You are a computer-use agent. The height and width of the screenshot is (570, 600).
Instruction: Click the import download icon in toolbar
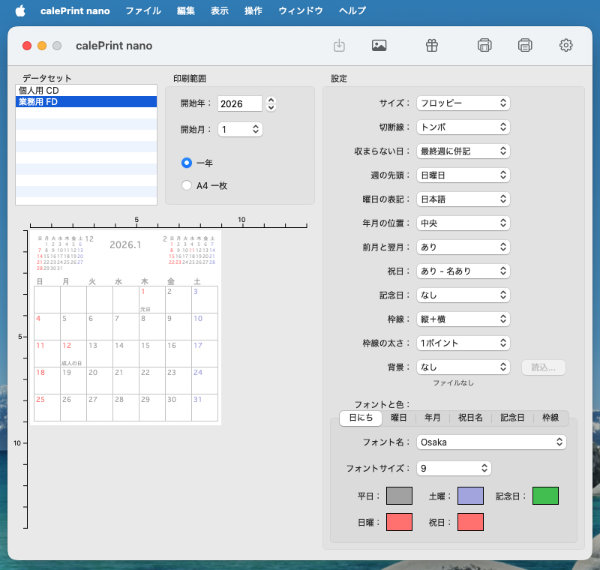pyautogui.click(x=339, y=45)
